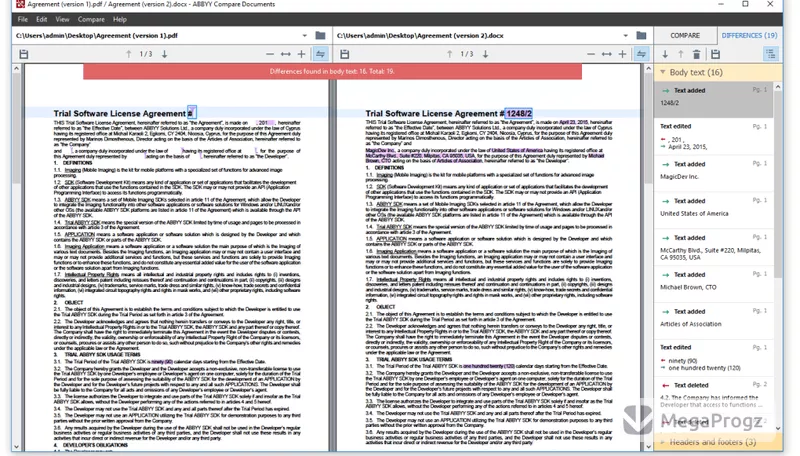Open the Edit menu
Image resolution: width=800 pixels, height=456 pixels.
click(41, 19)
